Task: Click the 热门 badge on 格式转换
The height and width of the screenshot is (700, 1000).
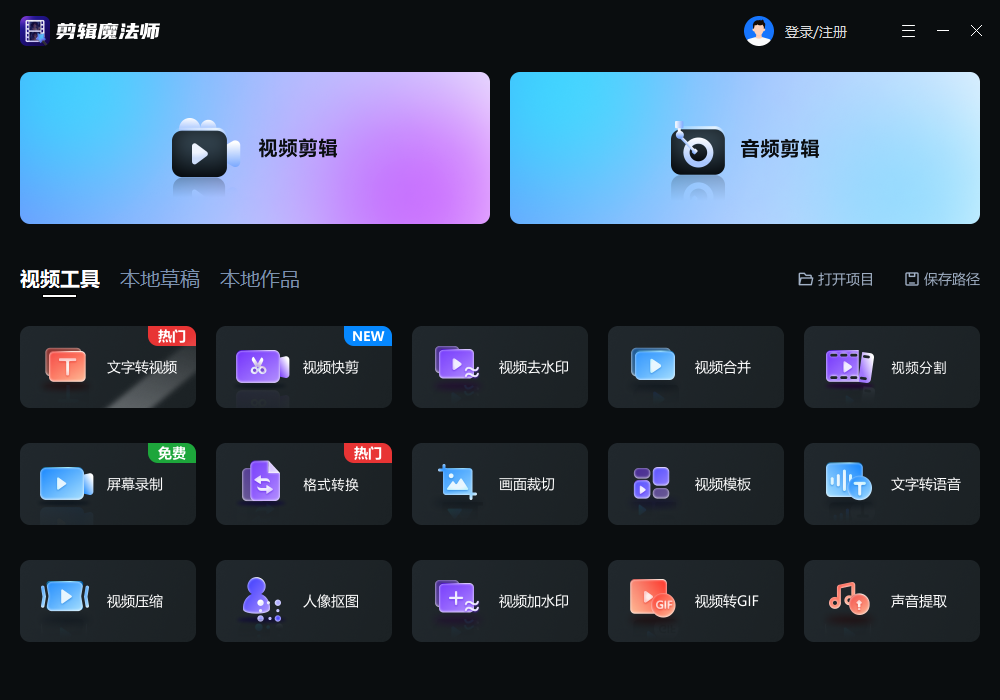Action: tap(368, 453)
